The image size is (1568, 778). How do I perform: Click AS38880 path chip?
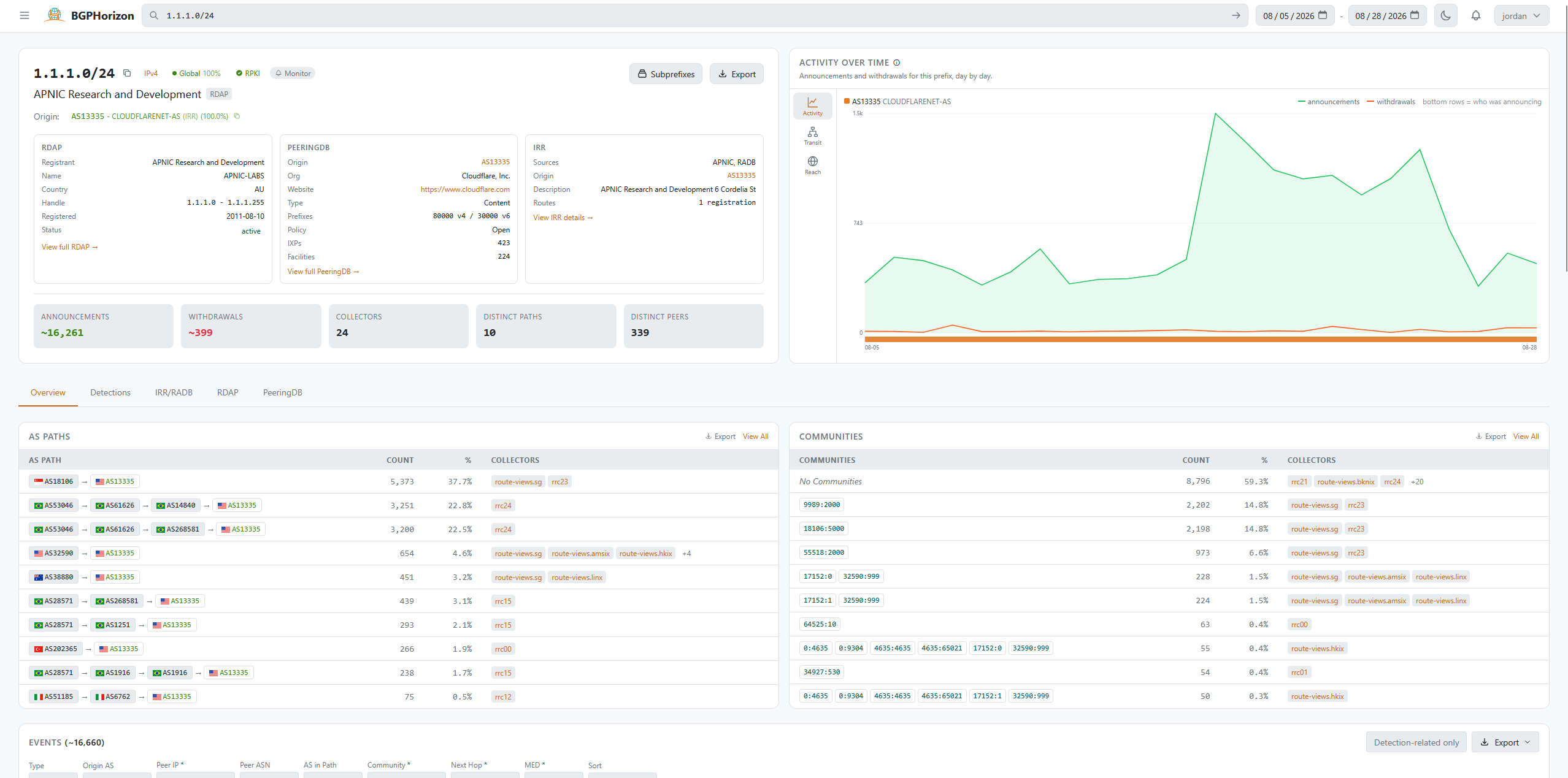coord(53,577)
